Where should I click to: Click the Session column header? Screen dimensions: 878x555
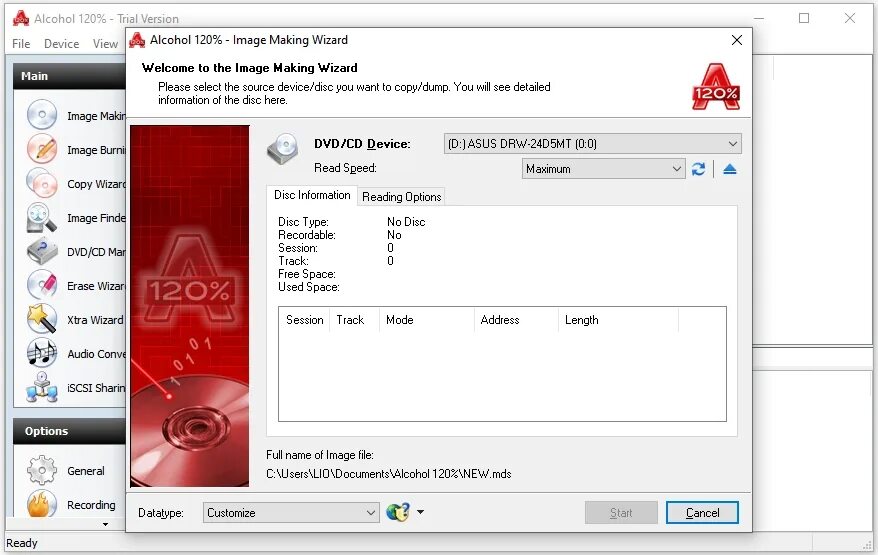[x=305, y=320]
